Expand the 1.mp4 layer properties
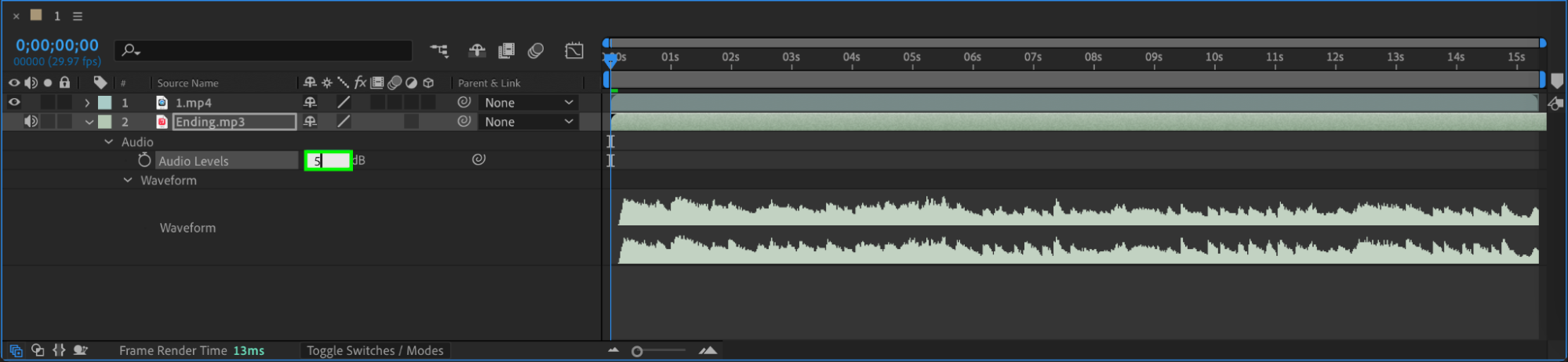 point(87,103)
